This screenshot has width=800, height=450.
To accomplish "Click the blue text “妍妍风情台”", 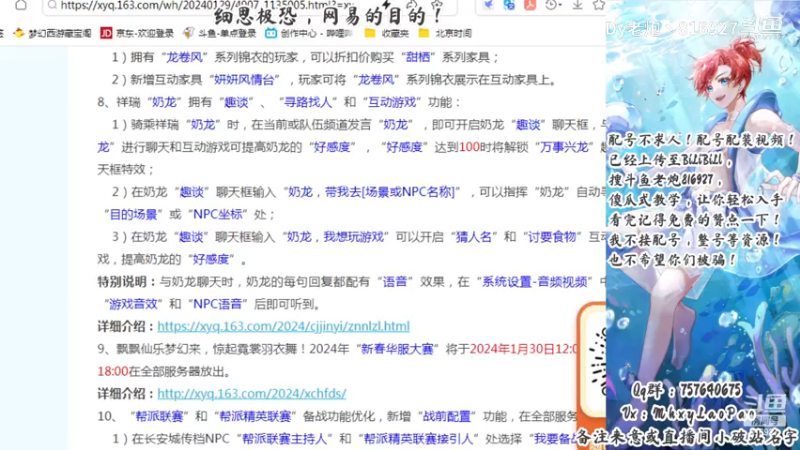I will 244,80.
